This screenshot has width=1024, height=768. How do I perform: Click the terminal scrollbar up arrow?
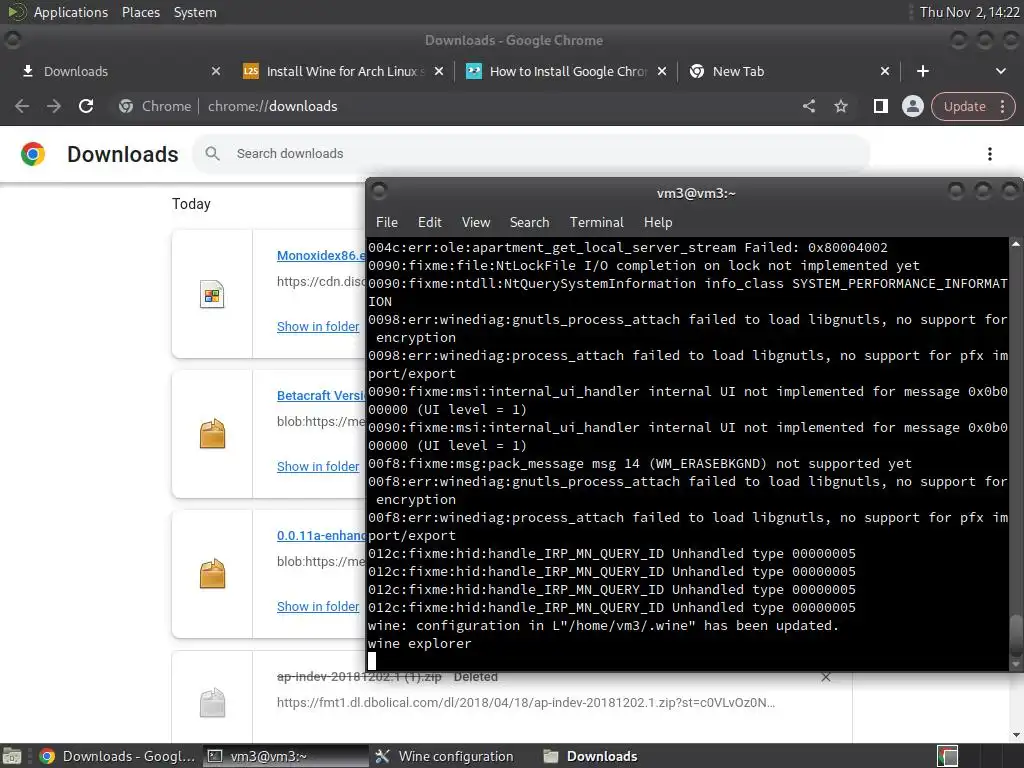coord(1016,244)
